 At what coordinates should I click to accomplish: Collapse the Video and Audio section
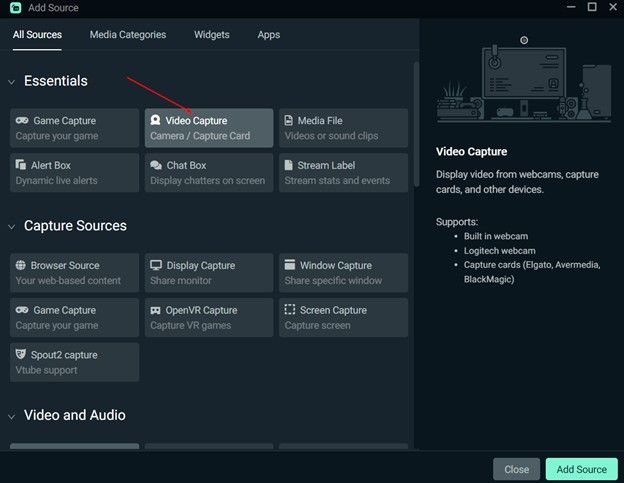pos(12,416)
